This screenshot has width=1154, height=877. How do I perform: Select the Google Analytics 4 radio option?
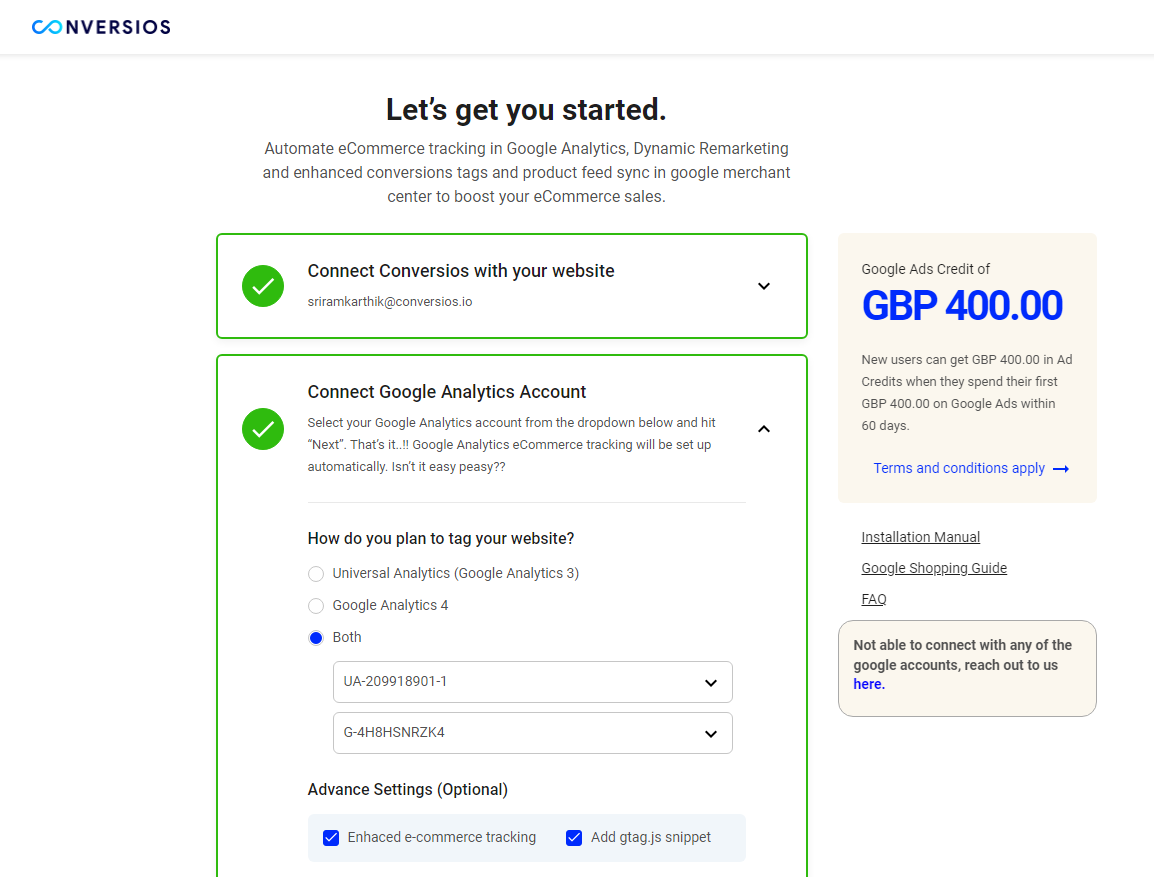pyautogui.click(x=316, y=606)
